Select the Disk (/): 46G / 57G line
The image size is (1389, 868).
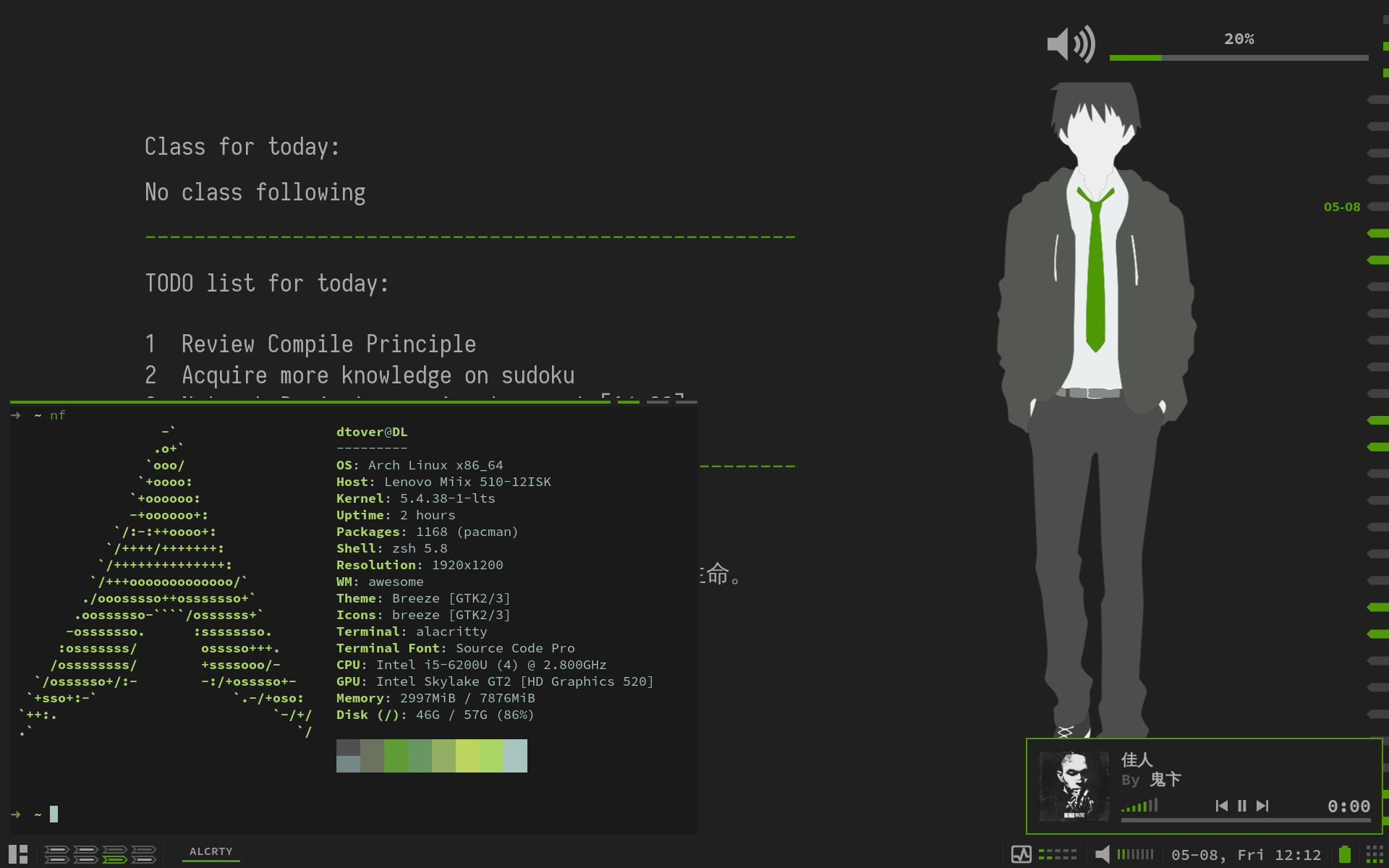click(x=436, y=715)
